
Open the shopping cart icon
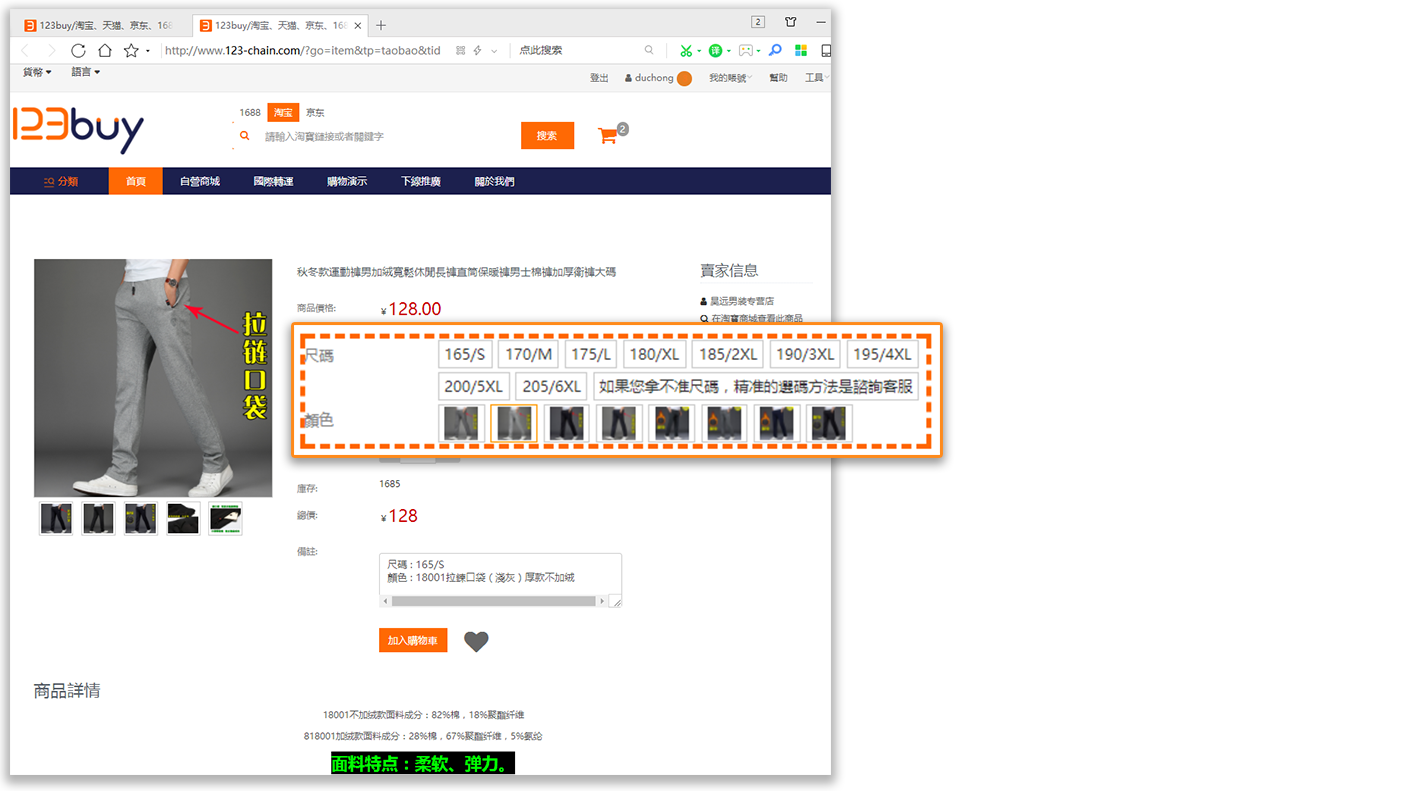607,136
